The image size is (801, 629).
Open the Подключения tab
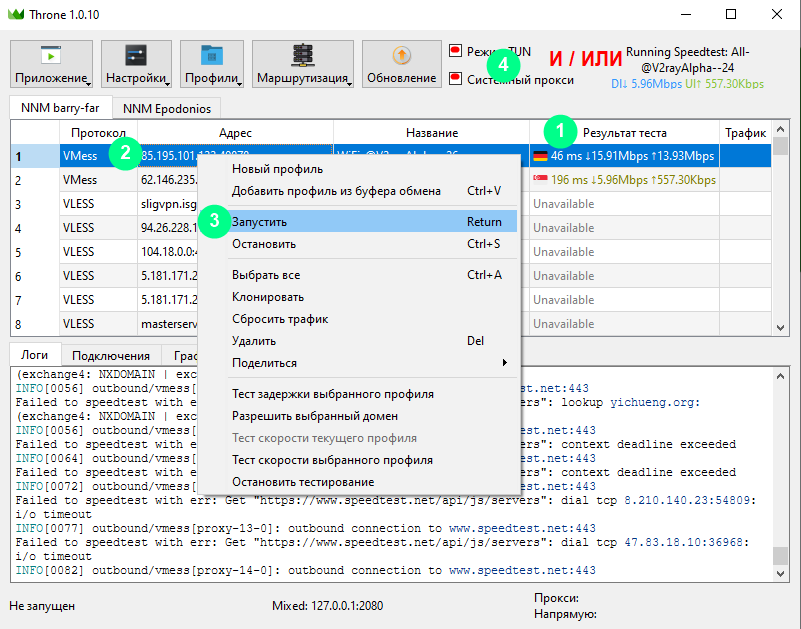(x=111, y=355)
